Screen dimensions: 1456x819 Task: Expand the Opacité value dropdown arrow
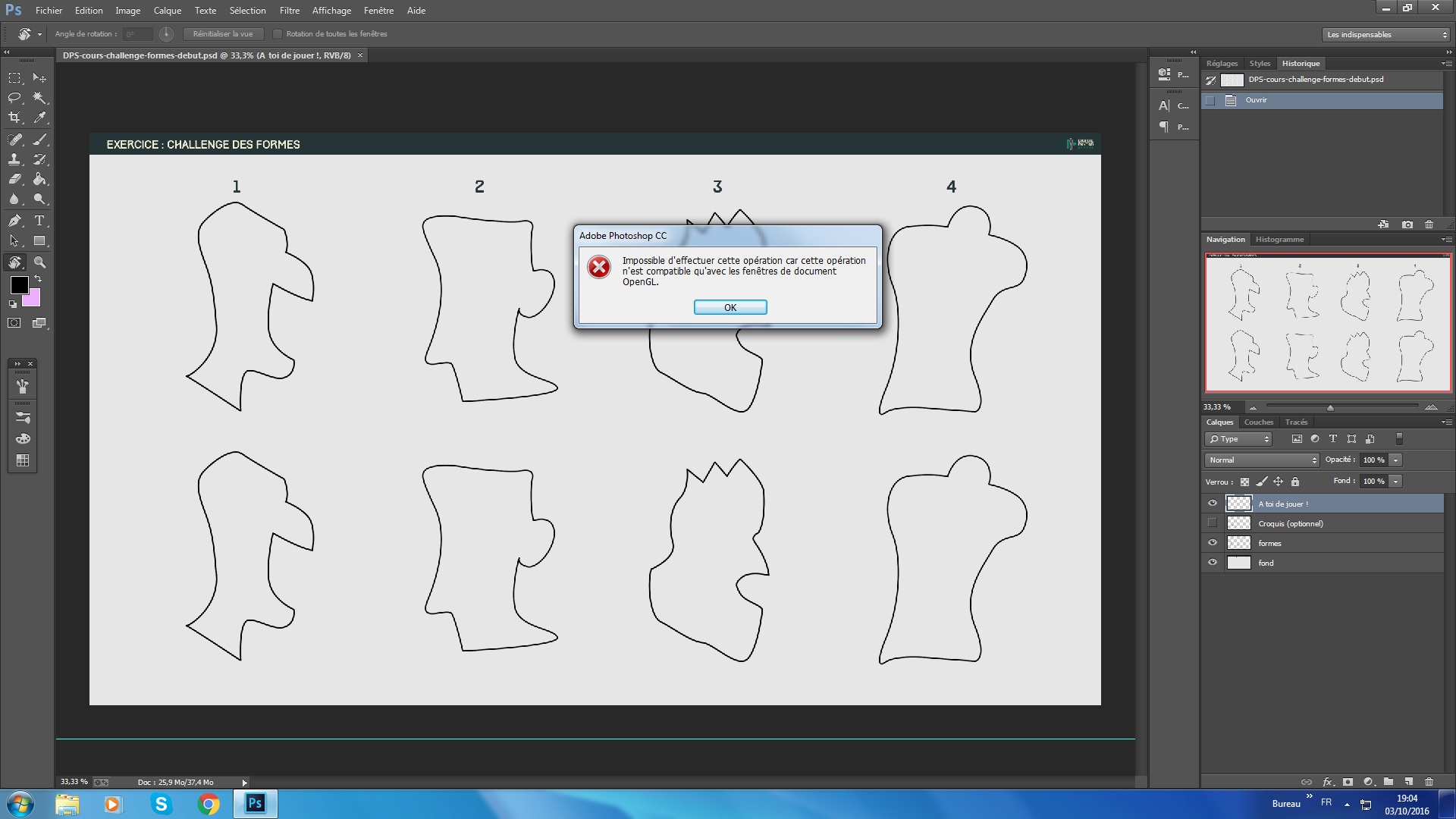(x=1395, y=460)
